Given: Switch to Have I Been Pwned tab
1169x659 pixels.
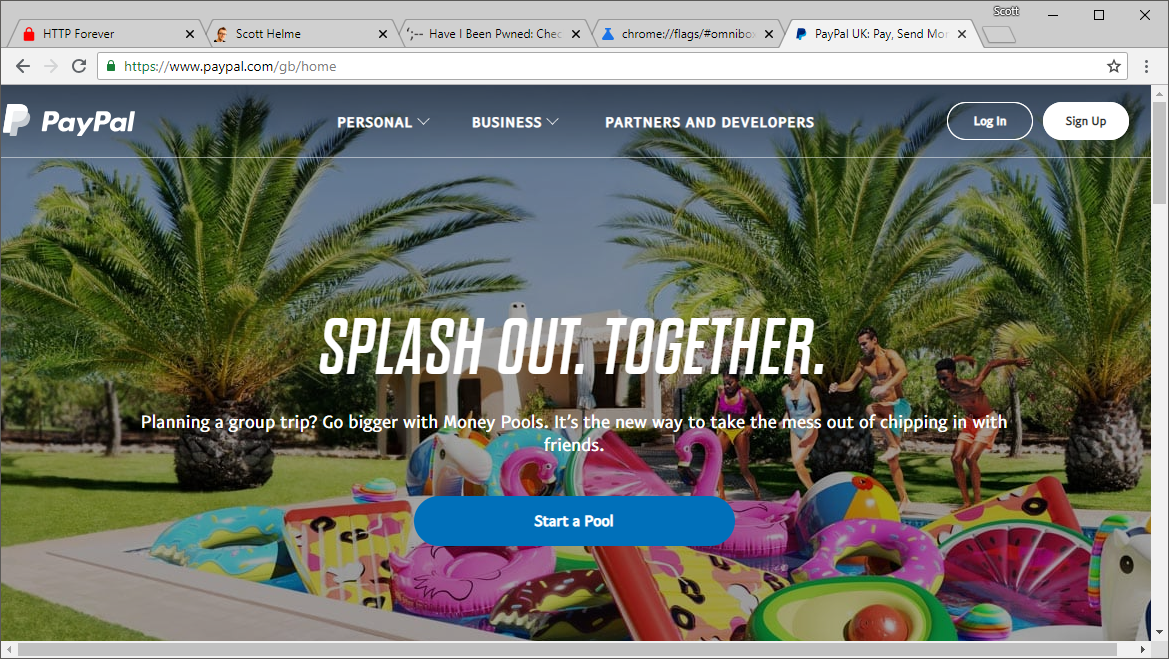Looking at the screenshot, I should (495, 34).
